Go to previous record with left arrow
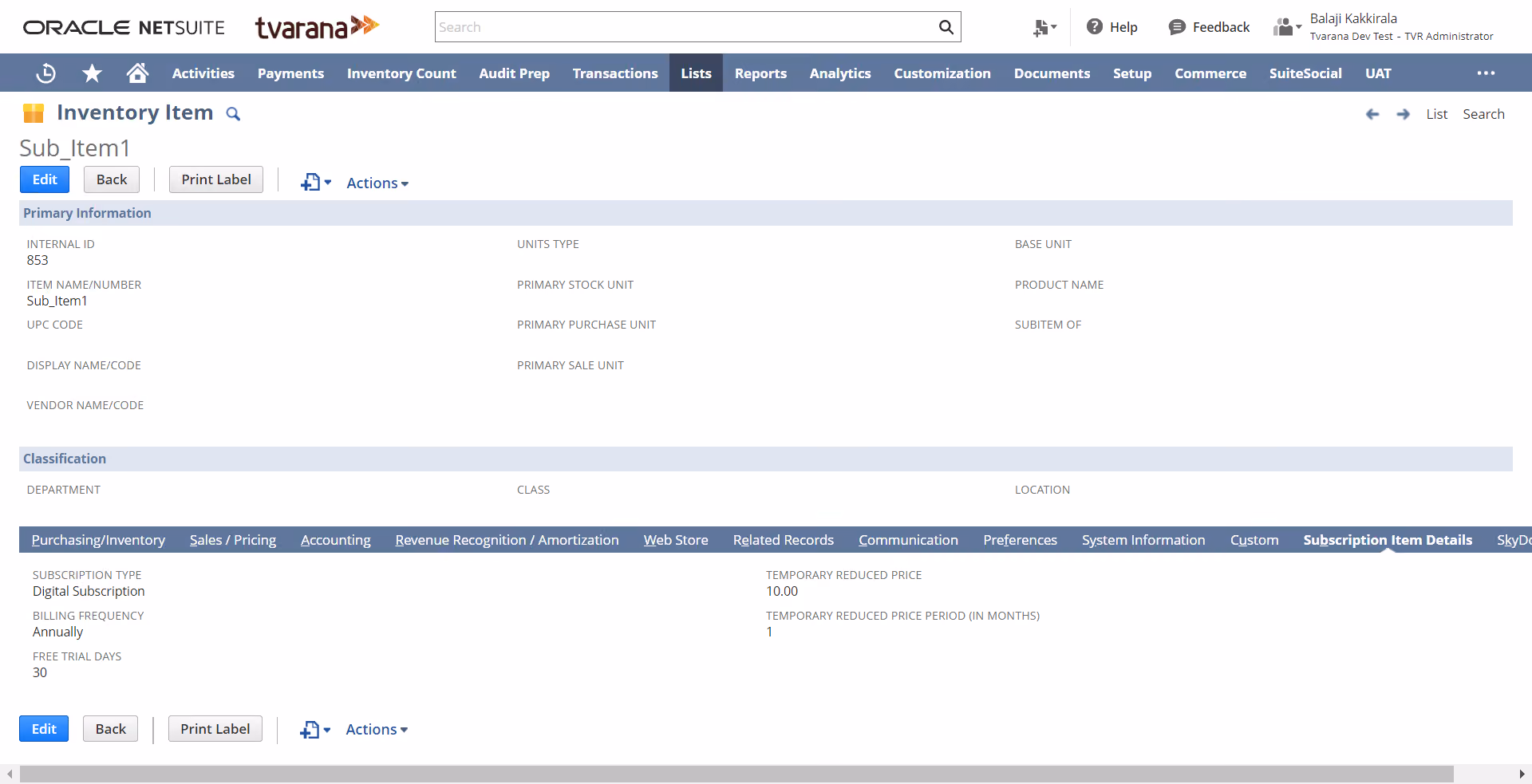This screenshot has height=784, width=1532. coord(1372,114)
